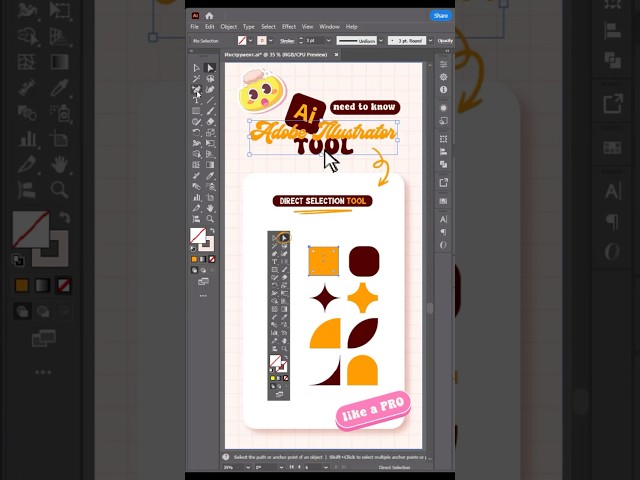Image resolution: width=640 pixels, height=480 pixels.
Task: Select the Blend tool
Action: point(196,187)
